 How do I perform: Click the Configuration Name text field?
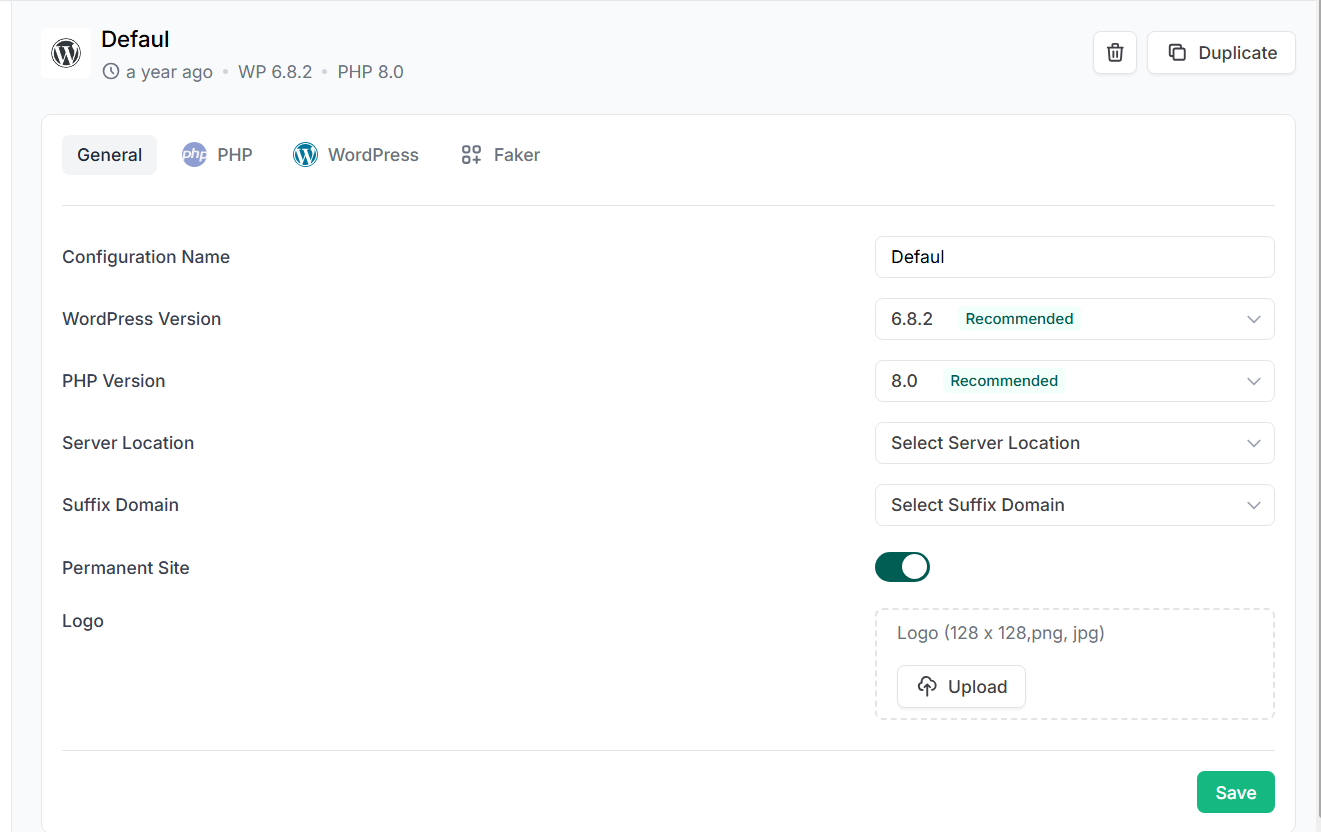tap(1074, 257)
